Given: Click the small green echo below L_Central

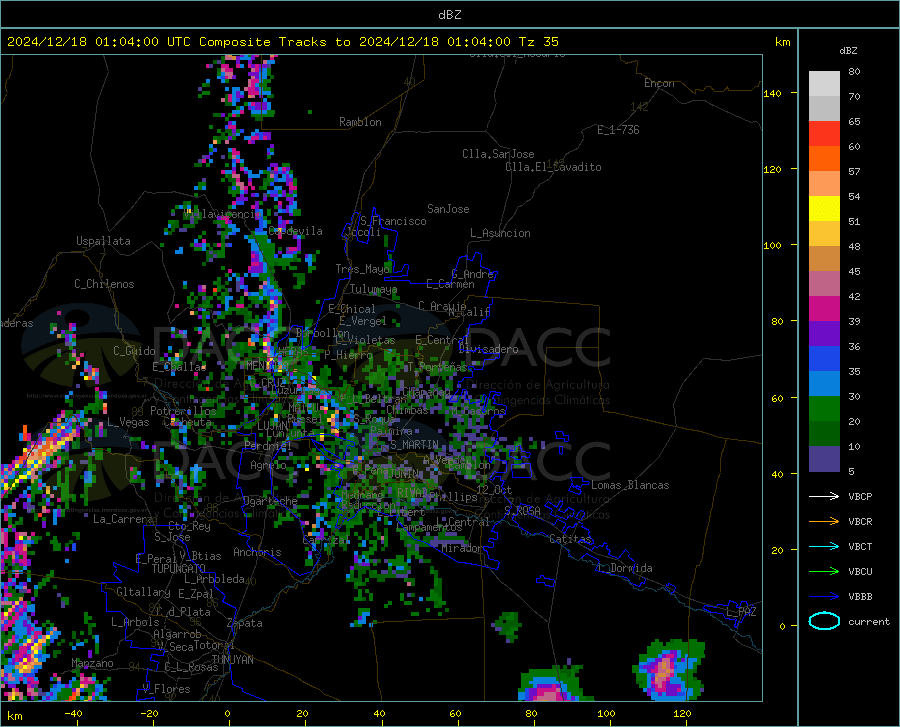Looking at the screenshot, I should tap(507, 625).
